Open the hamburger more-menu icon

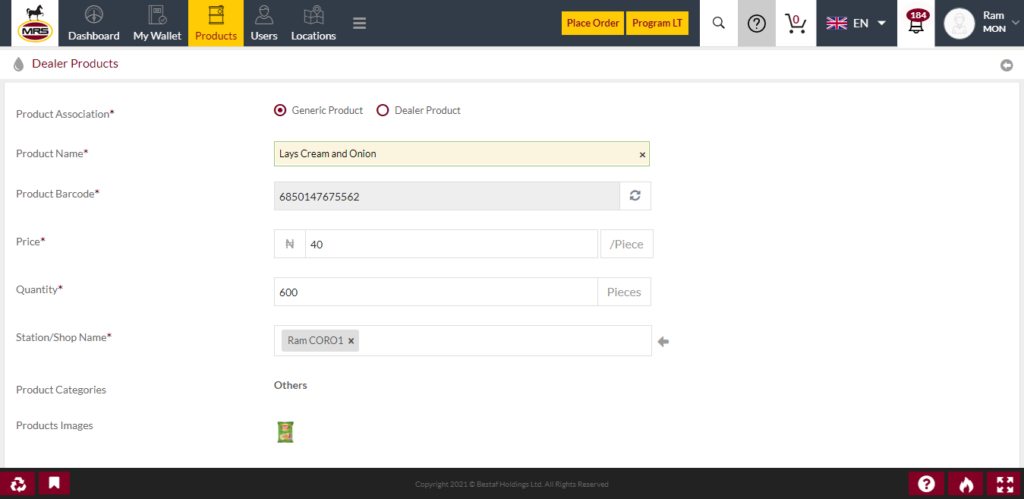tap(359, 23)
